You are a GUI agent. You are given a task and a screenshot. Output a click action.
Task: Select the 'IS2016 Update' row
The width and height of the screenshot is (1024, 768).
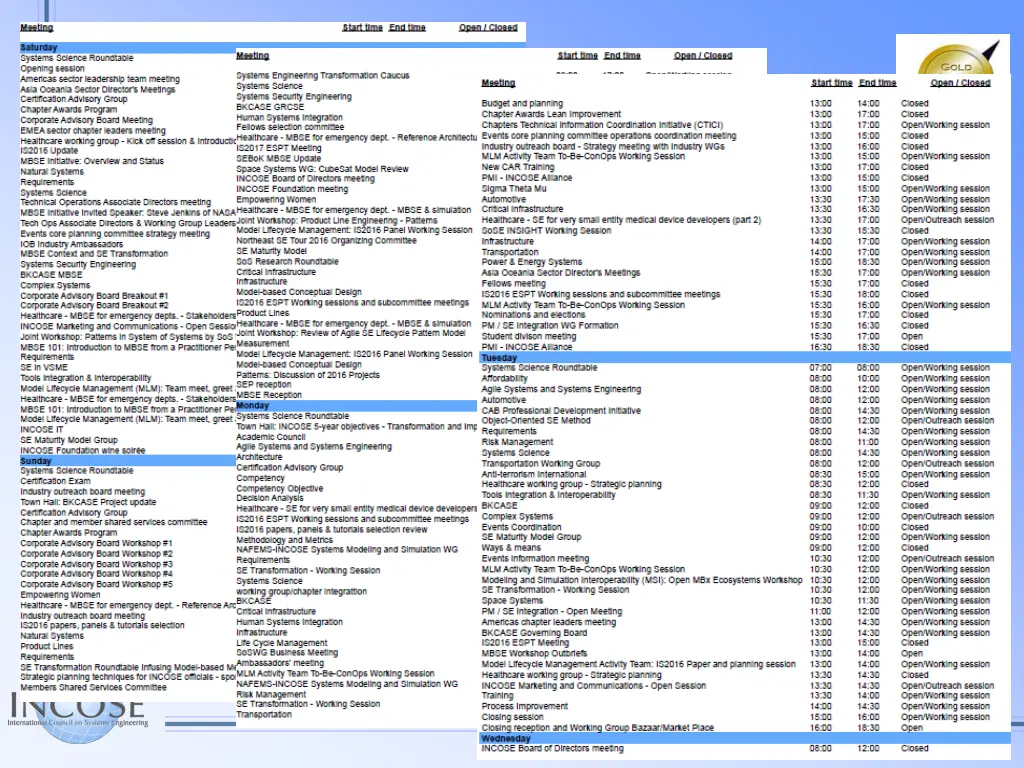pyautogui.click(x=49, y=151)
